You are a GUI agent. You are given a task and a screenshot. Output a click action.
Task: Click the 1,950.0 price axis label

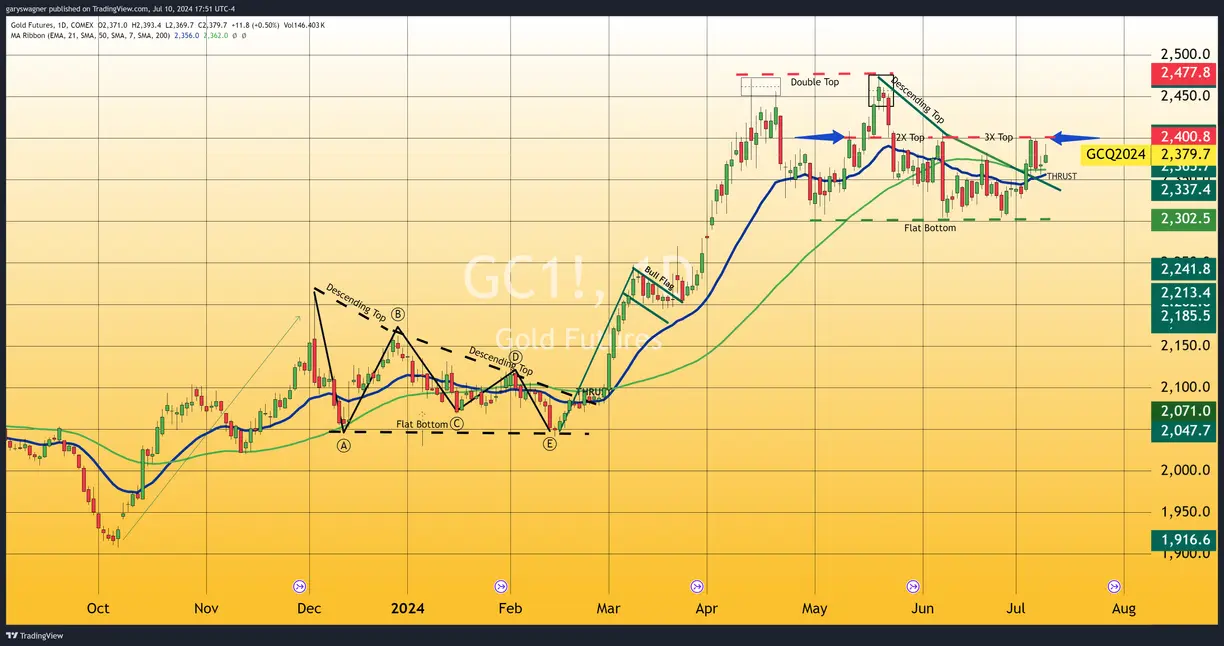[1186, 513]
